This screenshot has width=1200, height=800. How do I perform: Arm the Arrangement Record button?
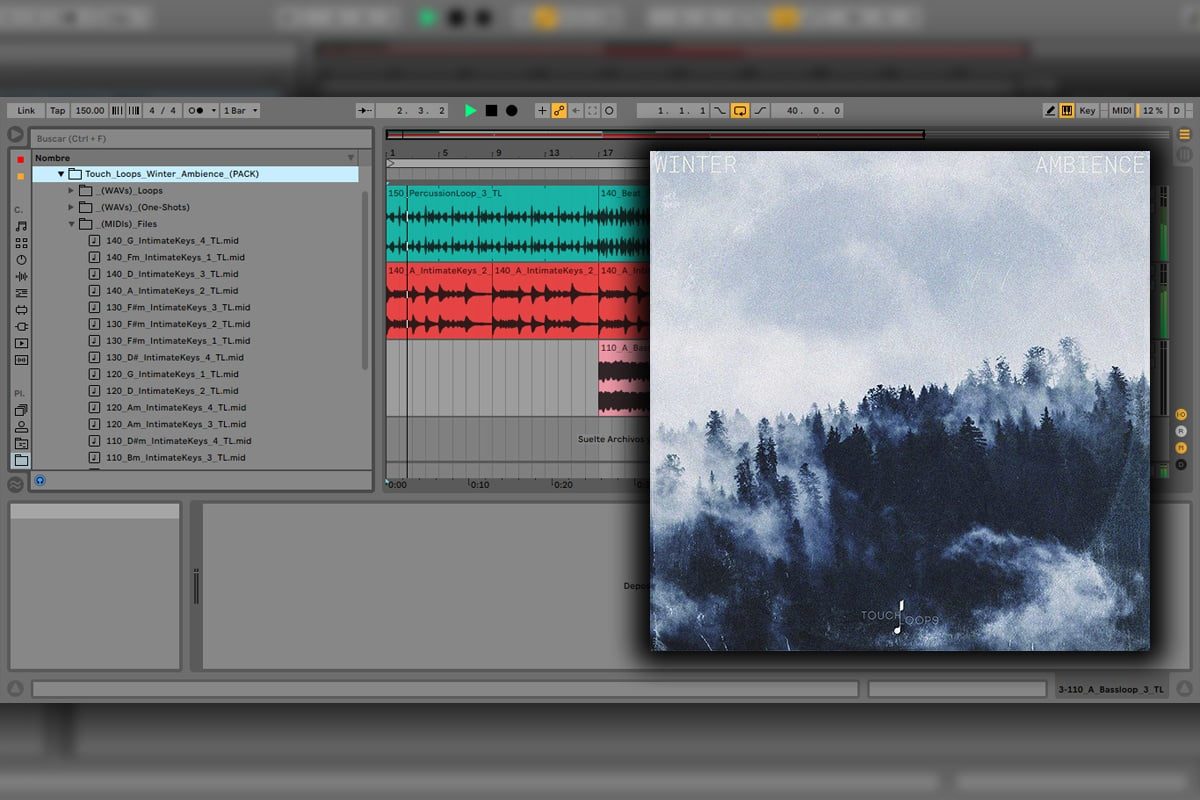click(x=511, y=111)
